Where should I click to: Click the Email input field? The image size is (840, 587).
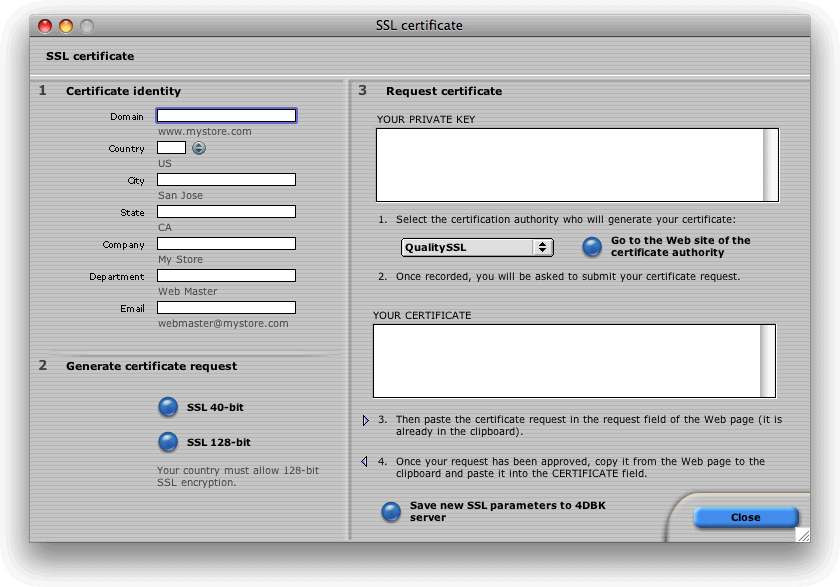pos(226,307)
